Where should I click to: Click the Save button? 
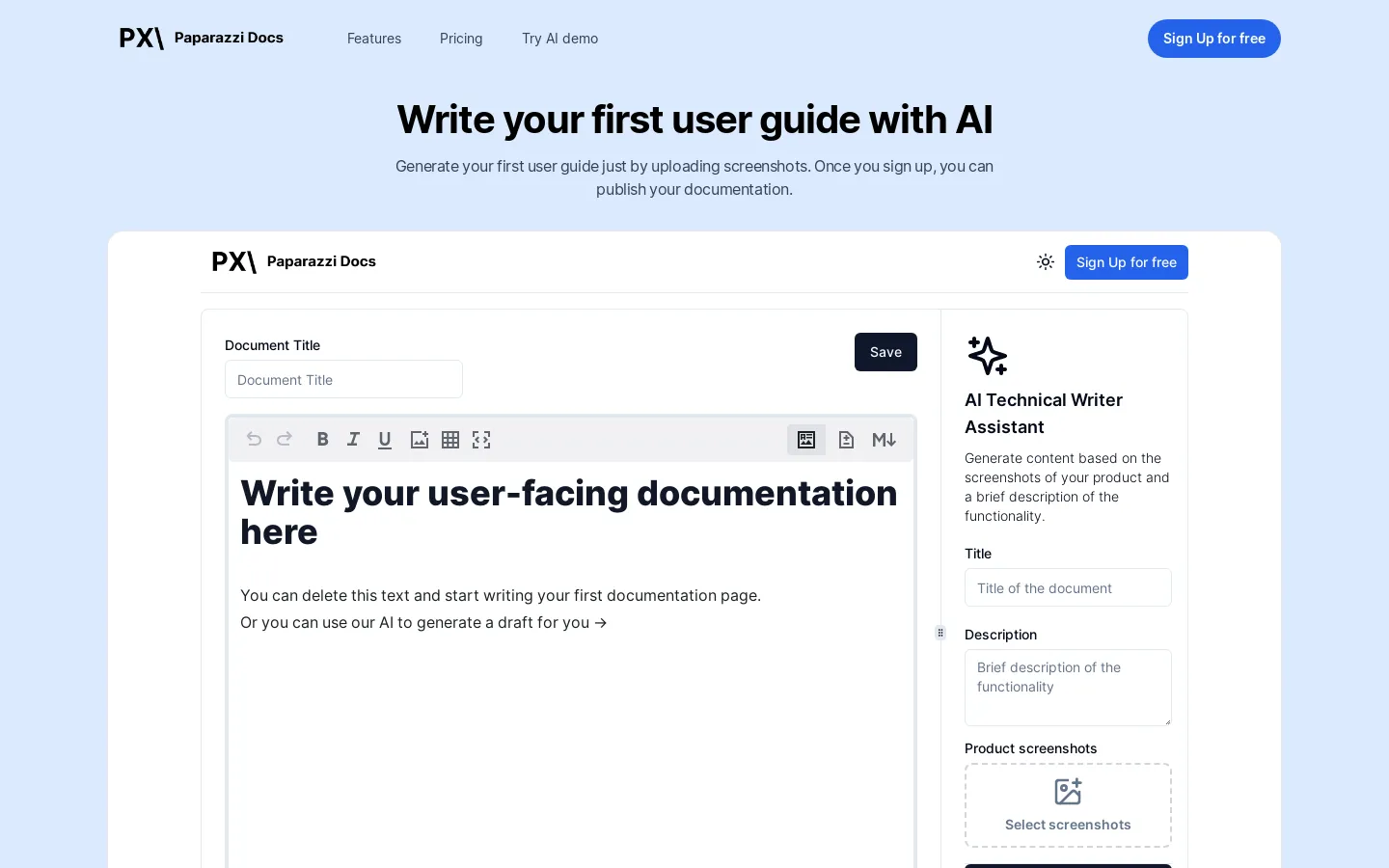885,352
